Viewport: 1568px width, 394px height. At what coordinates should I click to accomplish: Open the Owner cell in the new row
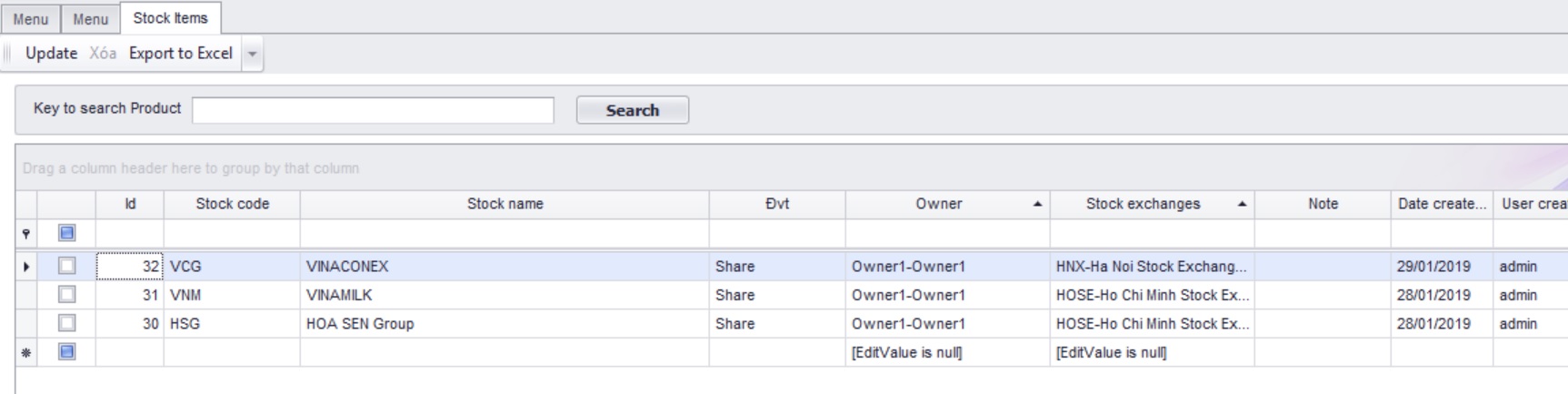tap(947, 353)
